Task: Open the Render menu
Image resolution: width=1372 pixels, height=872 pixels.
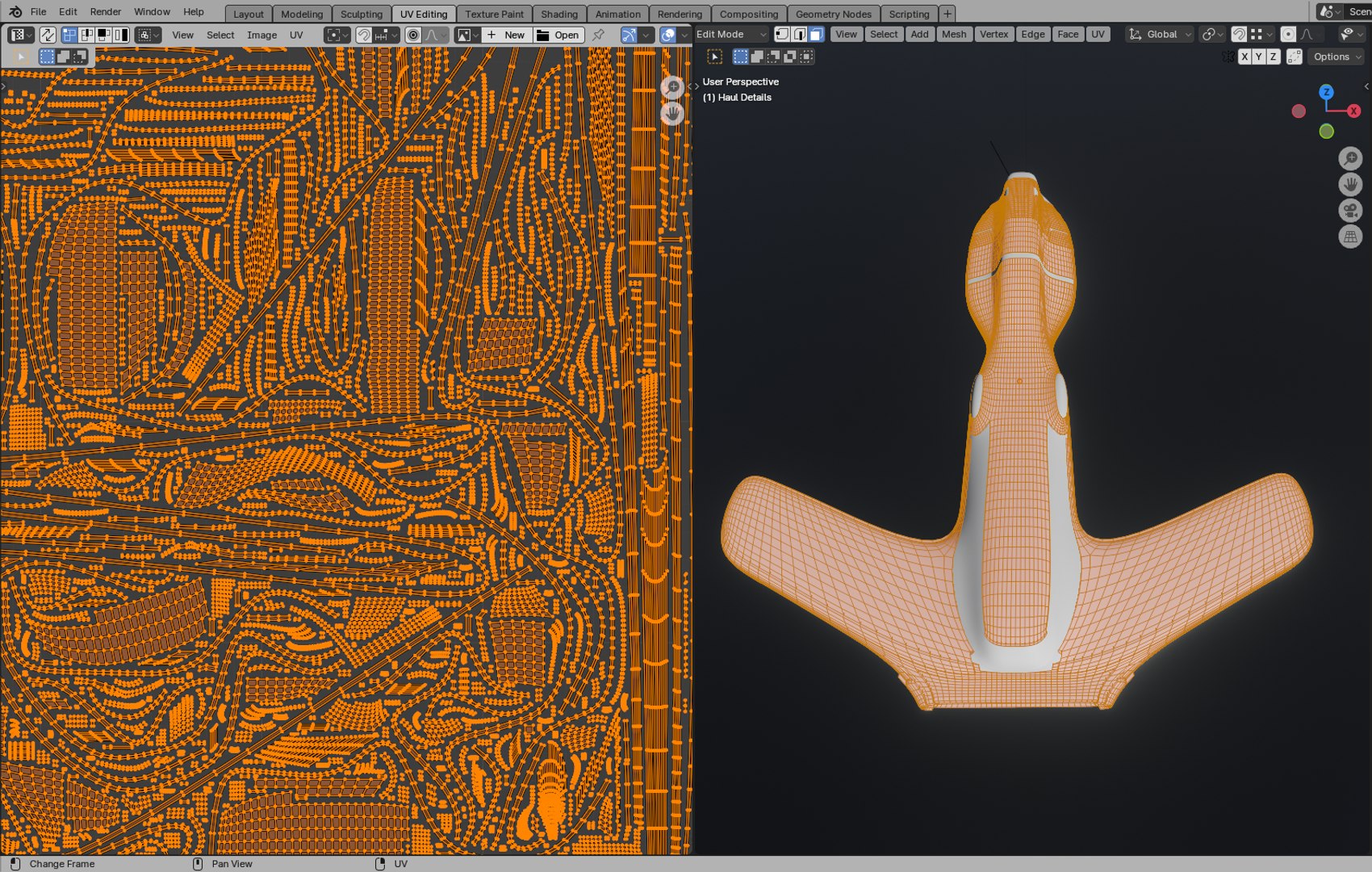Action: [x=105, y=12]
